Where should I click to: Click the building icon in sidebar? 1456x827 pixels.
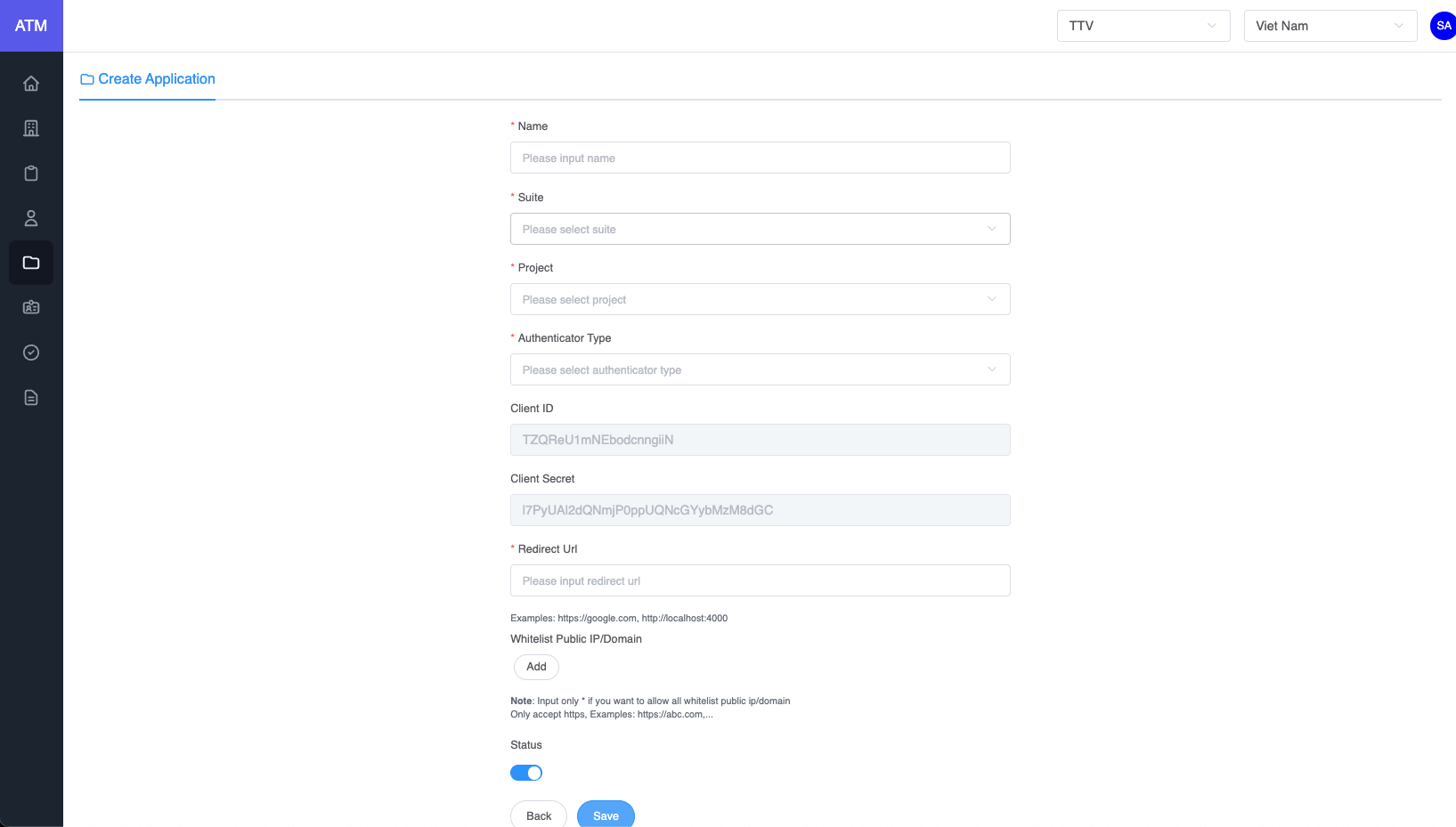pyautogui.click(x=31, y=128)
